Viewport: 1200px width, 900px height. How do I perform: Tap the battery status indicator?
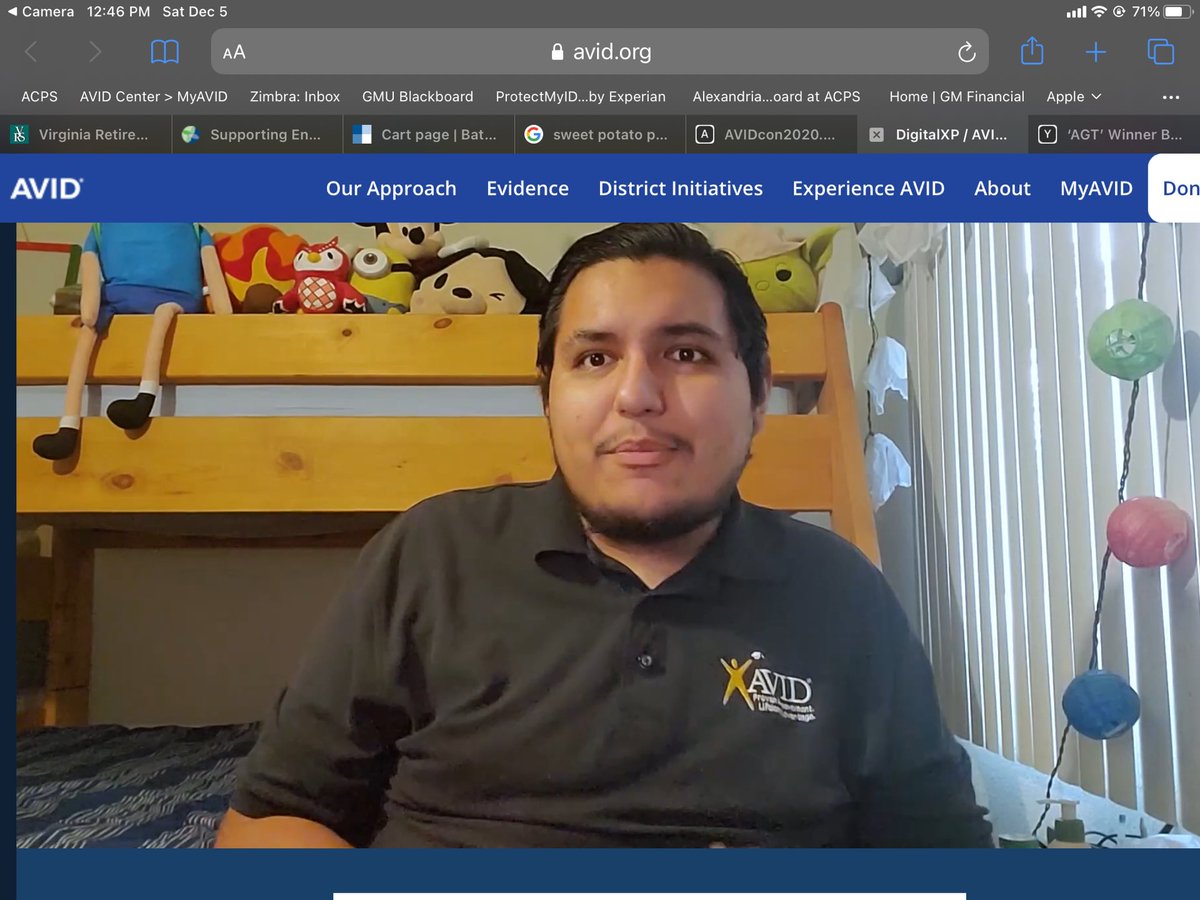tap(1176, 12)
